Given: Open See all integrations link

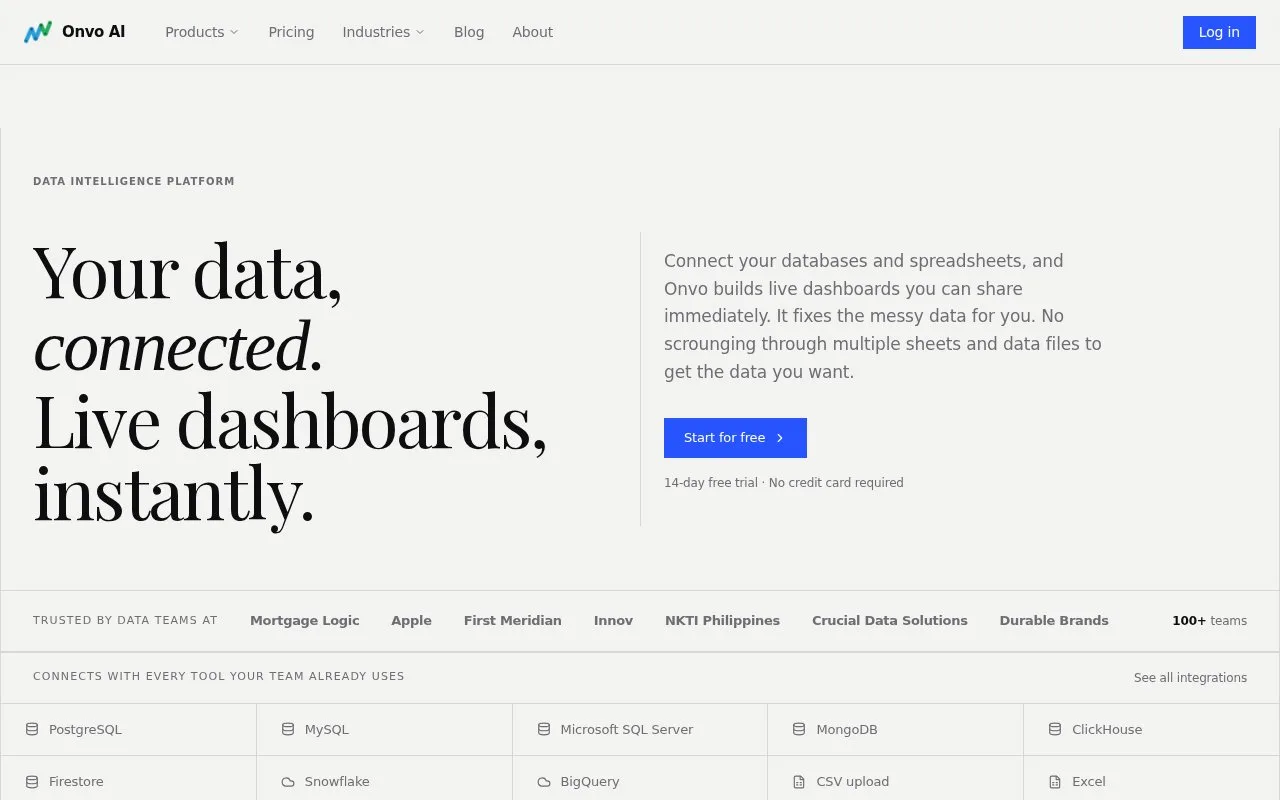Looking at the screenshot, I should point(1190,677).
